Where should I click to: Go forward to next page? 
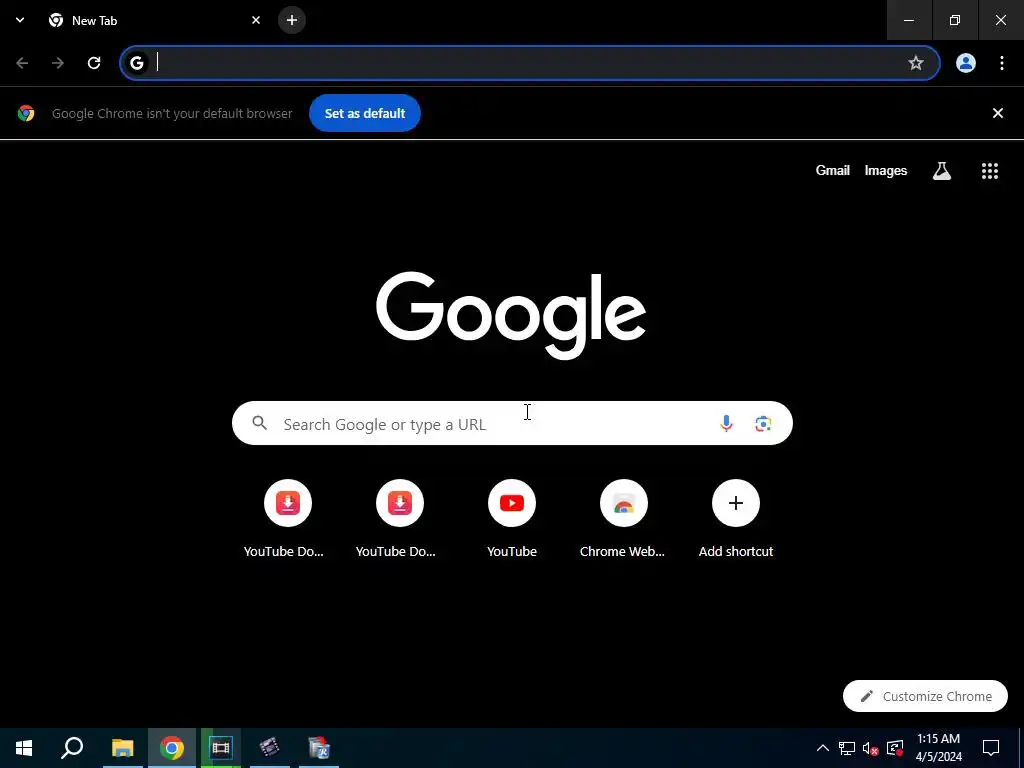coord(58,63)
